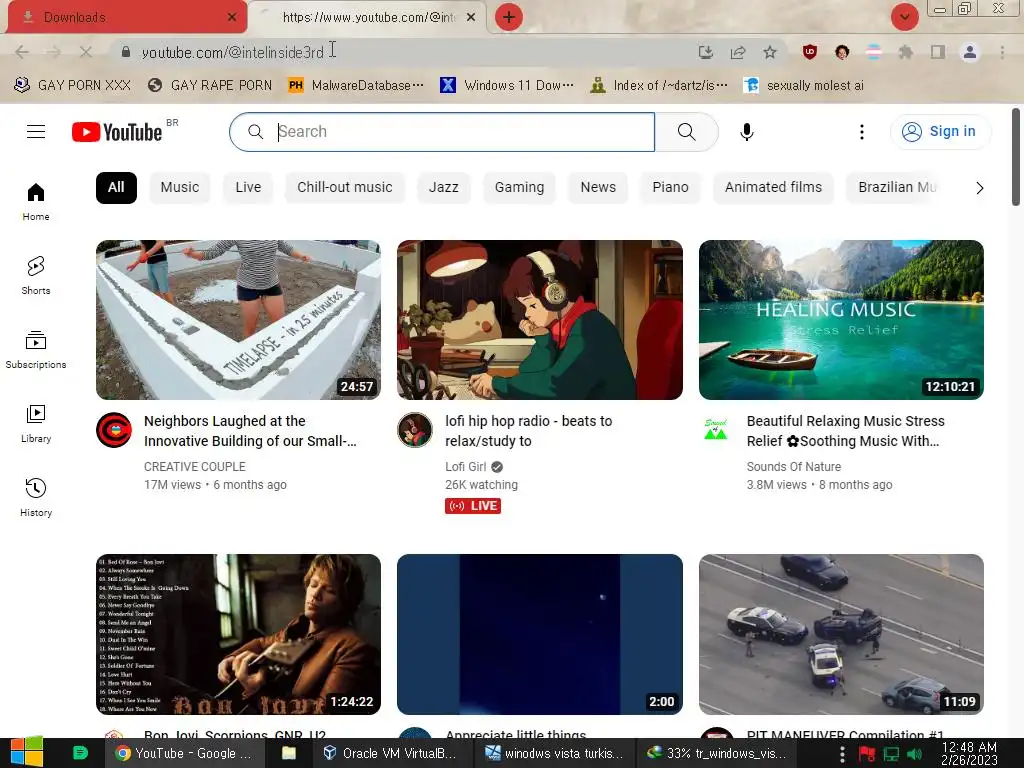Image resolution: width=1024 pixels, height=768 pixels.
Task: Click the browser address bar URL
Action: click(232, 52)
